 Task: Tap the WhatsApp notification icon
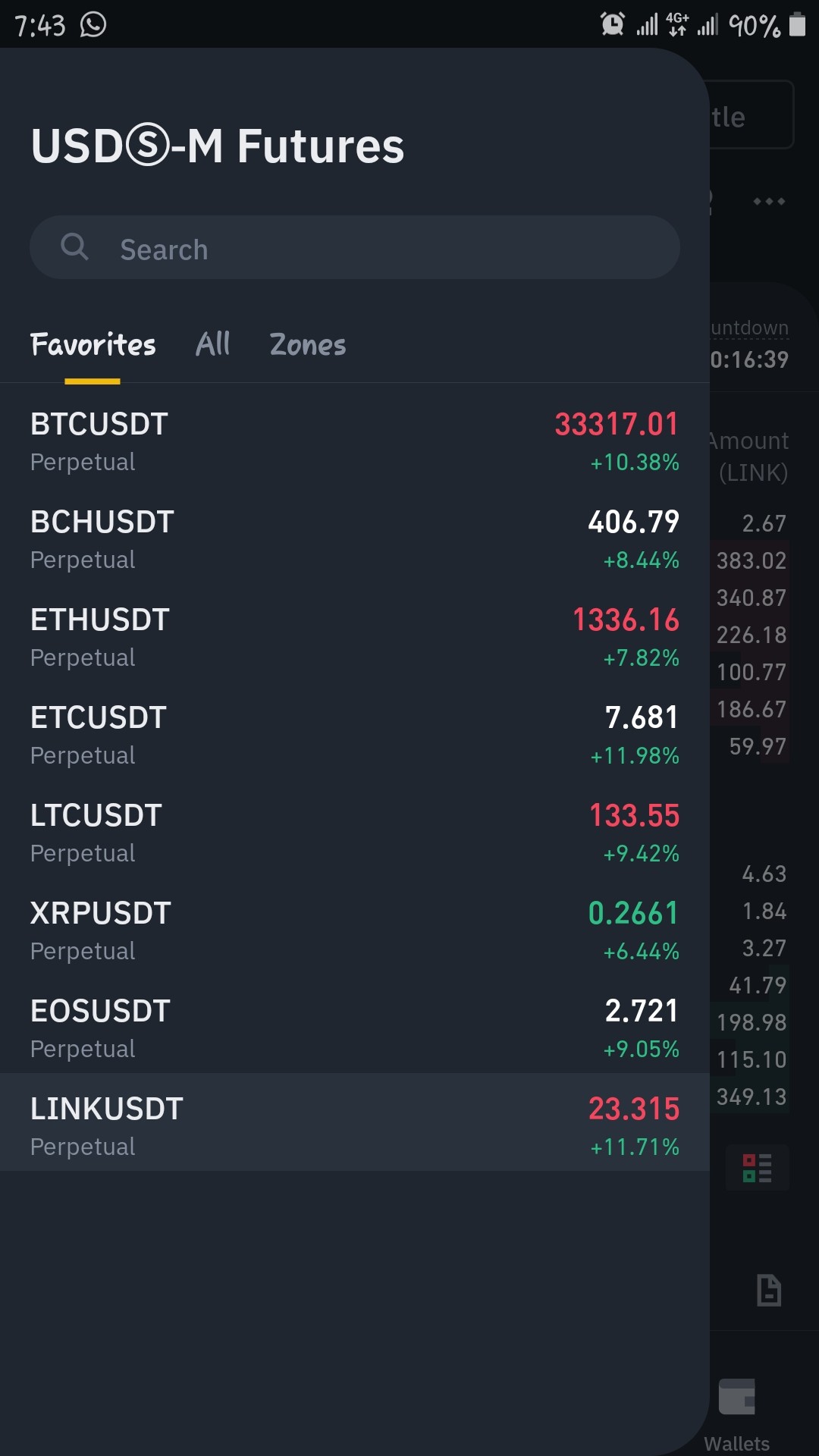(93, 24)
